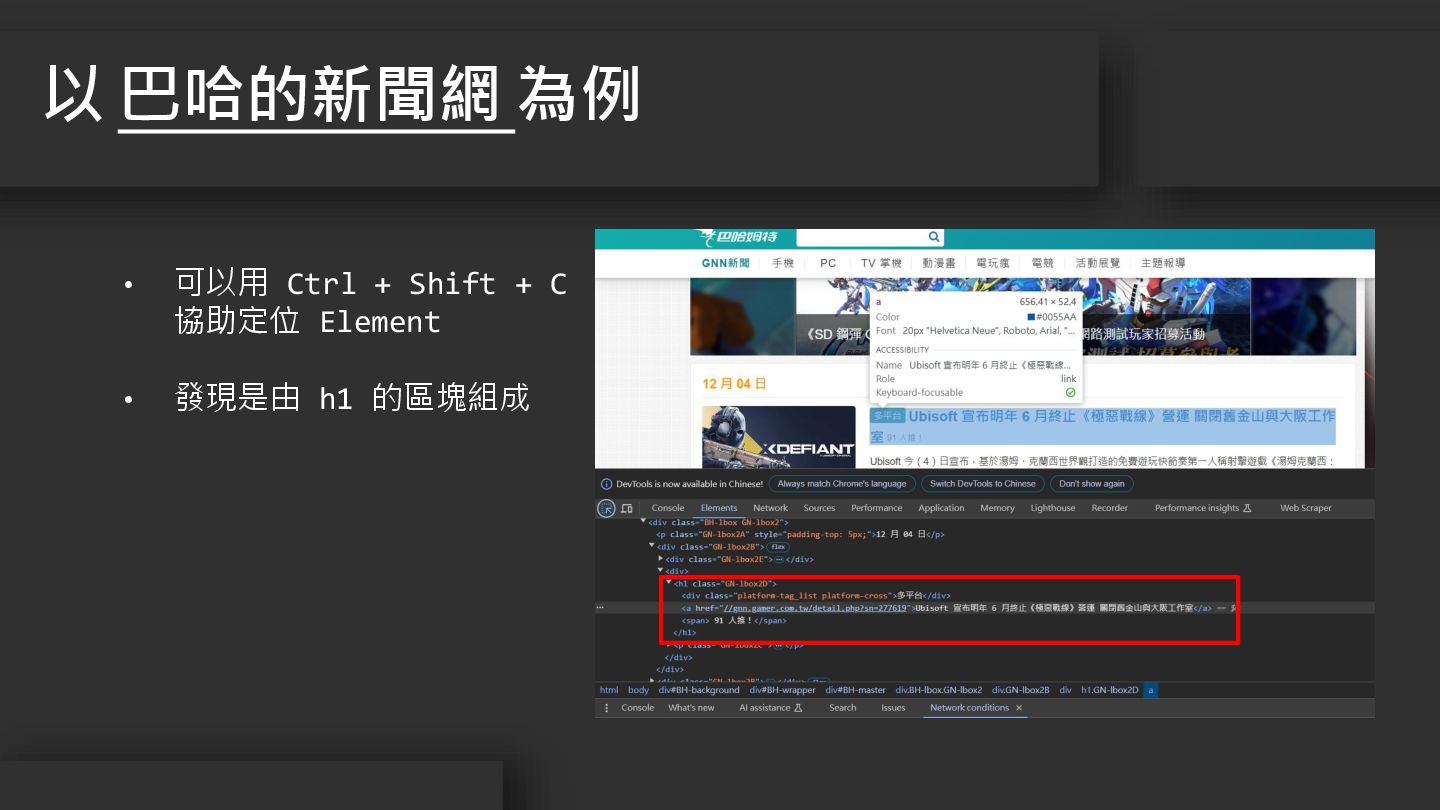Image resolution: width=1440 pixels, height=810 pixels.
Task: Click the info icon in DevTools language banner
Action: [606, 484]
